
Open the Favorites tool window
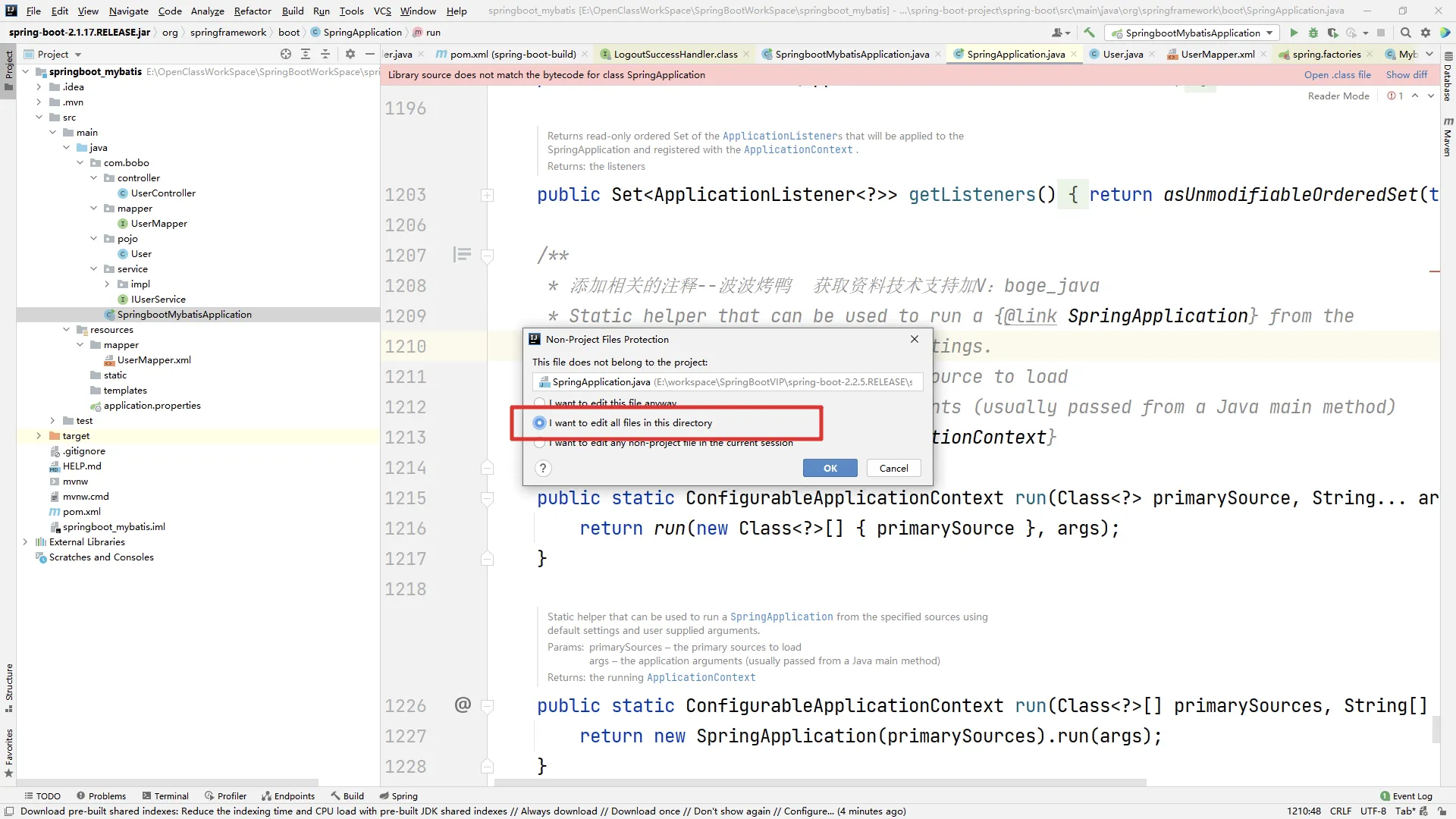8,752
